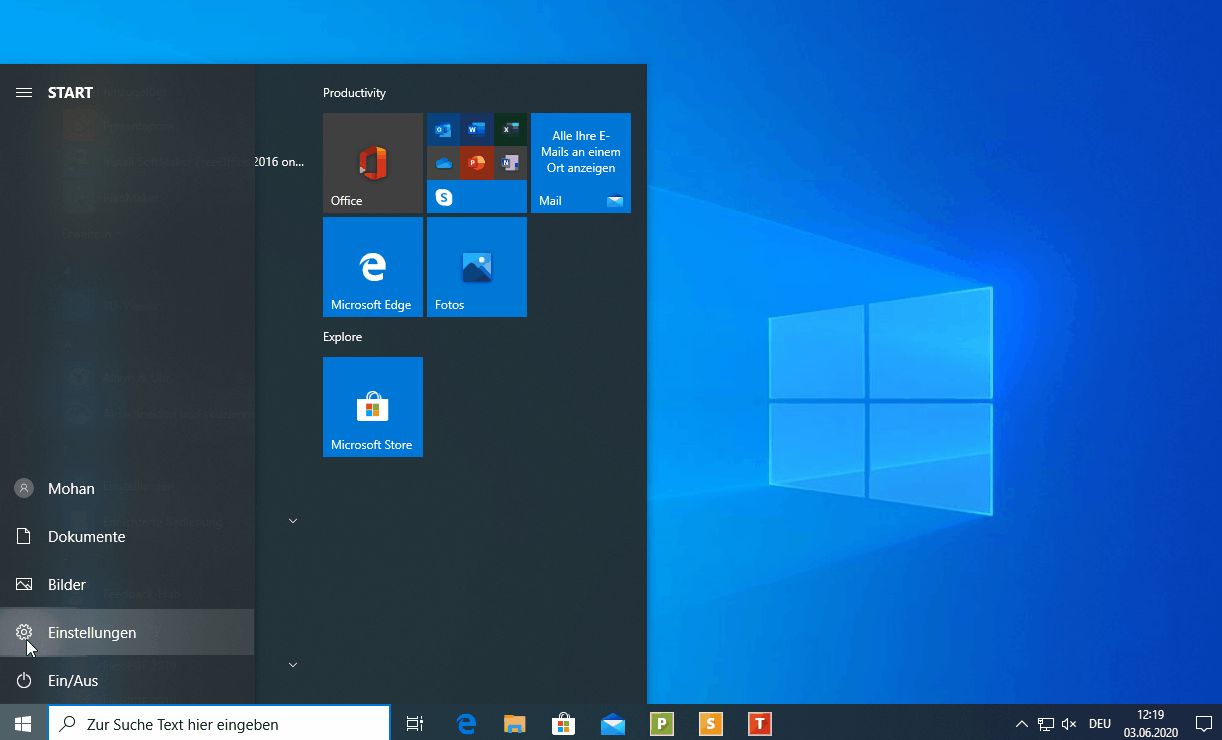Screen dimensions: 1222x740
Task: Click the partially shown '2016 on...' app entry
Action: tap(279, 161)
